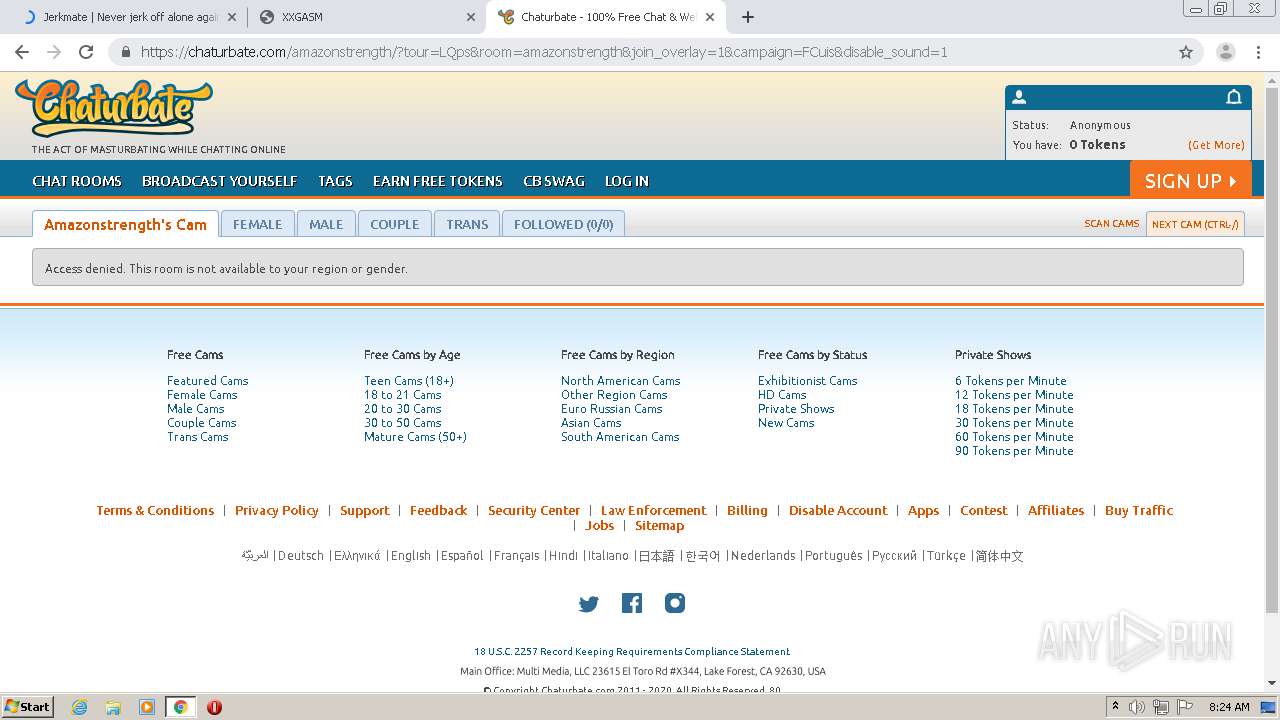Image resolution: width=1280 pixels, height=720 pixels.
Task: Select the TRANS tab
Action: tap(467, 224)
